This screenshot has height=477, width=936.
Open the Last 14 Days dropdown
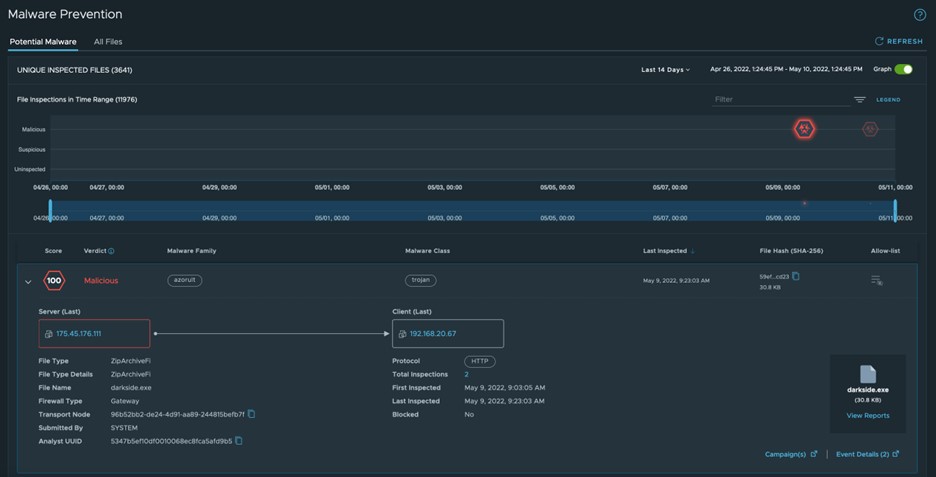pyautogui.click(x=666, y=70)
